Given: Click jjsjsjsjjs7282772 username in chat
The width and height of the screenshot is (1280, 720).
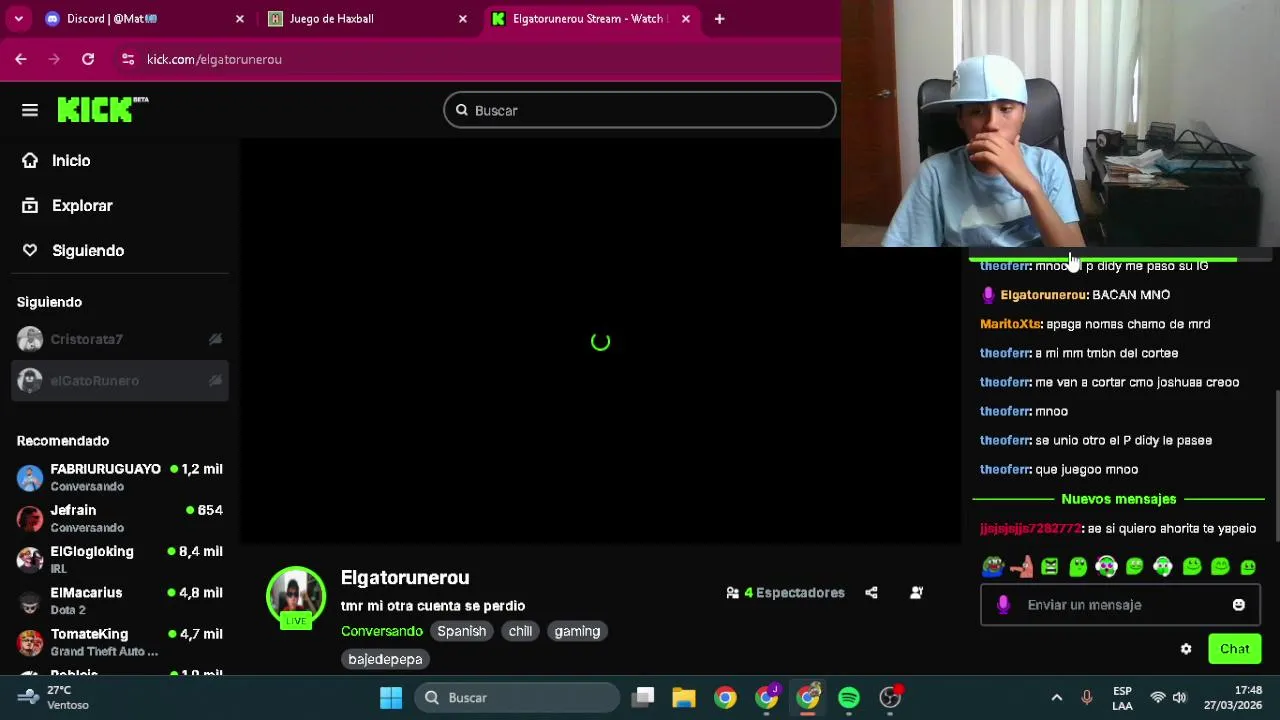Looking at the screenshot, I should [1031, 528].
